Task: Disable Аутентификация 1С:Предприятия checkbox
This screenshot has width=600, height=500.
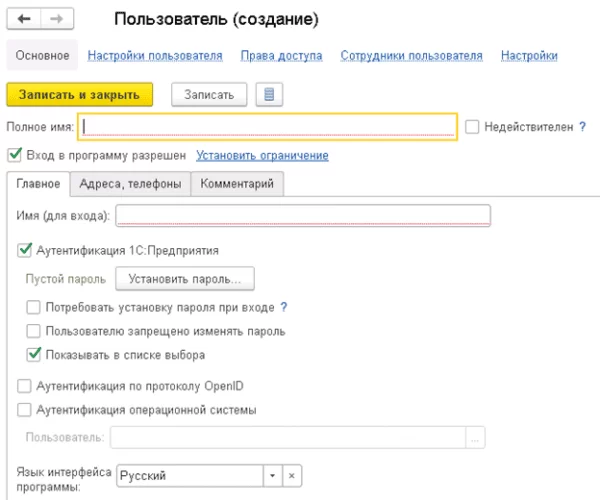Action: tap(24, 250)
